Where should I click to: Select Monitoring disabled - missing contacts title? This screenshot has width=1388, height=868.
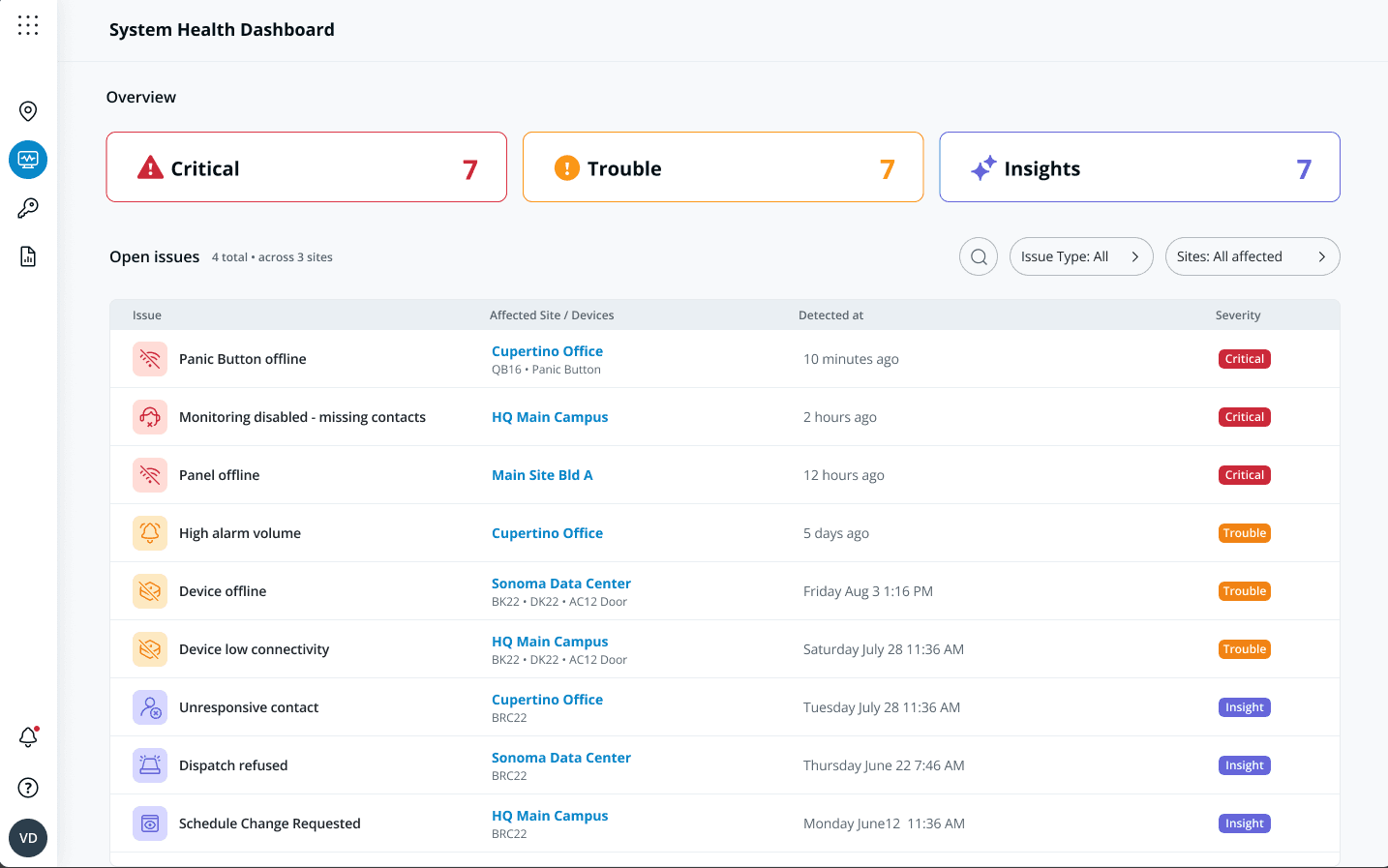pos(302,417)
